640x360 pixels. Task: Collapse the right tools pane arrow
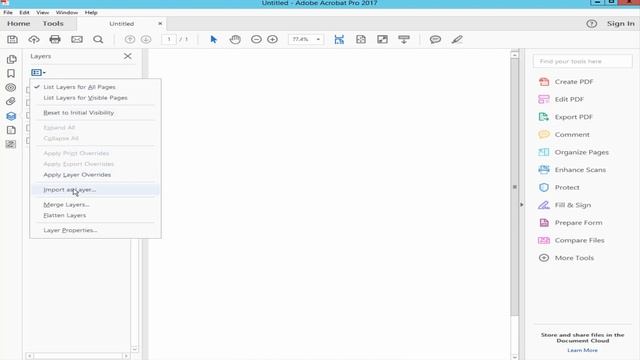tap(522, 204)
